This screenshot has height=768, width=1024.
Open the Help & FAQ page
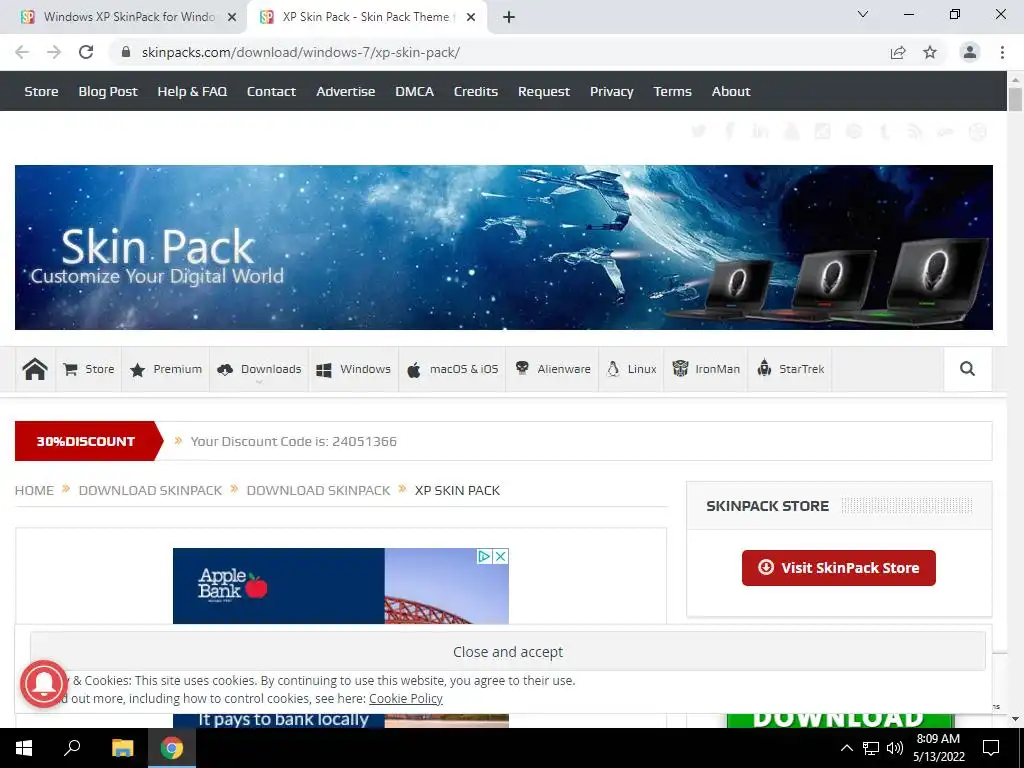click(192, 91)
